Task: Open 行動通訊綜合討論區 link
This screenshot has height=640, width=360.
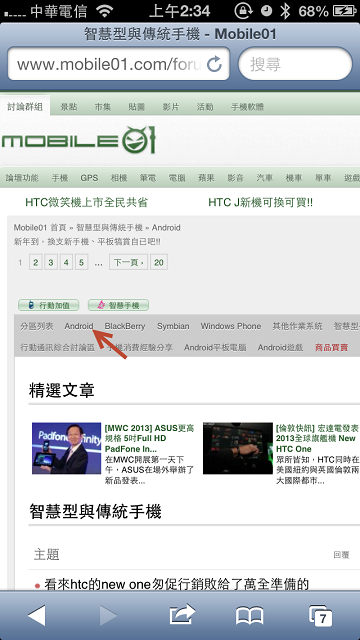Action: tap(58, 348)
